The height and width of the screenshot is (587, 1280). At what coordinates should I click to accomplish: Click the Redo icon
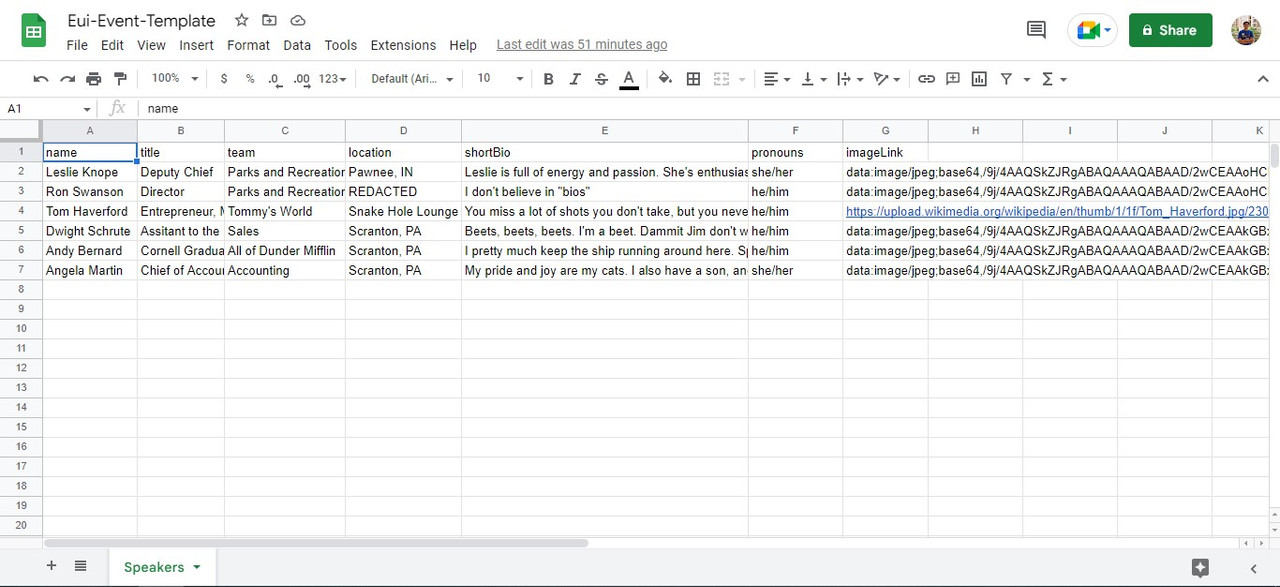point(67,79)
